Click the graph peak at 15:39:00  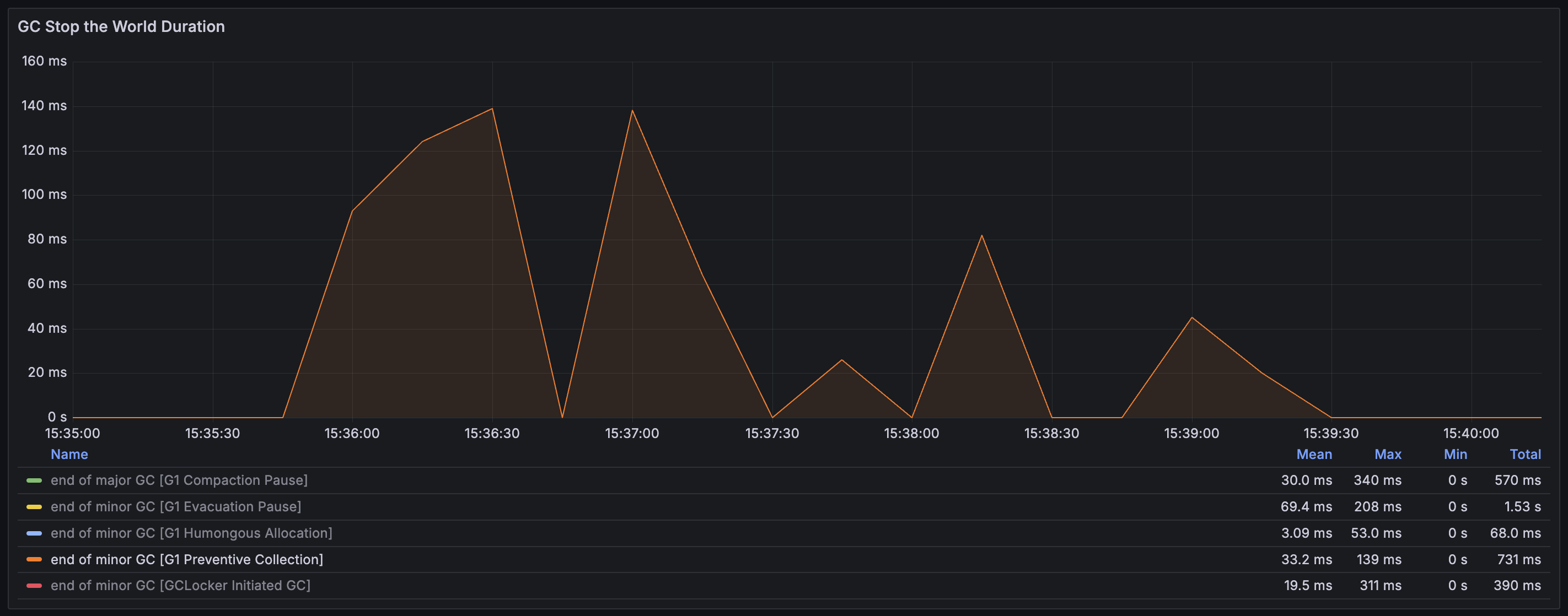tap(1191, 317)
